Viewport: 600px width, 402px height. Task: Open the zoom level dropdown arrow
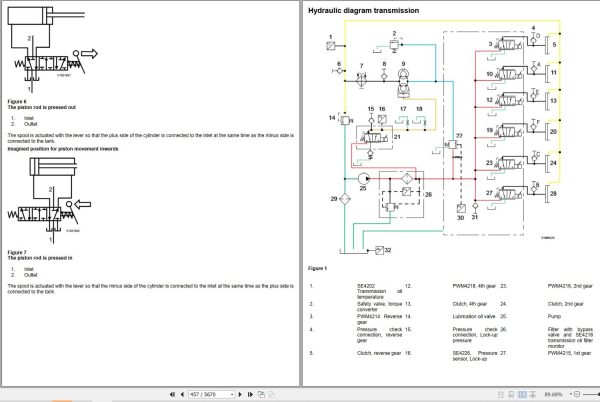pyautogui.click(x=571, y=394)
